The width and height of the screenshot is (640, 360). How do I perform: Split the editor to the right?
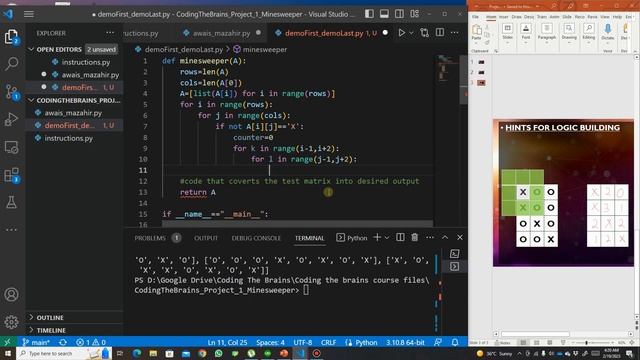(x=440, y=33)
